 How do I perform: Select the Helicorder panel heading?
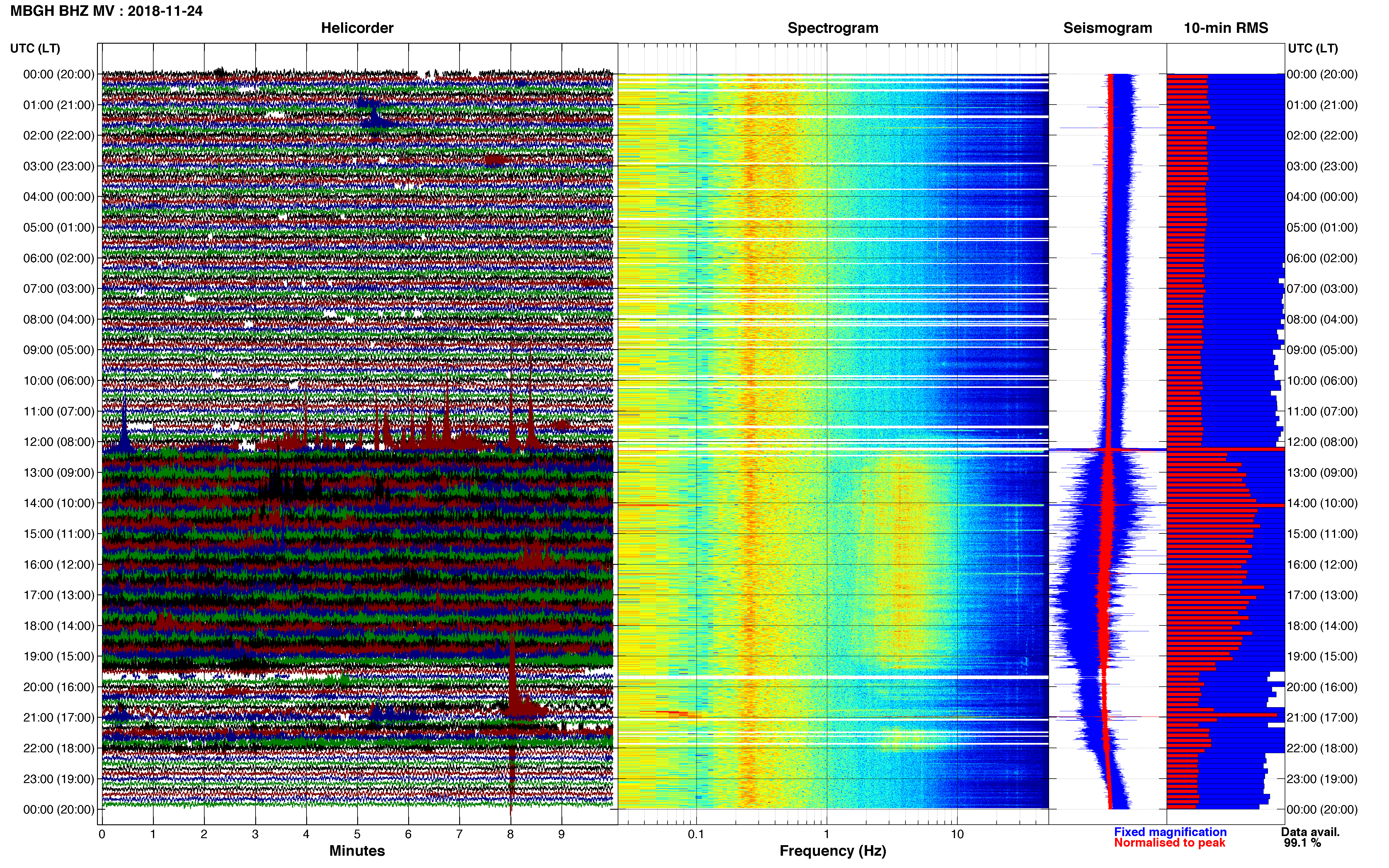coord(357,28)
